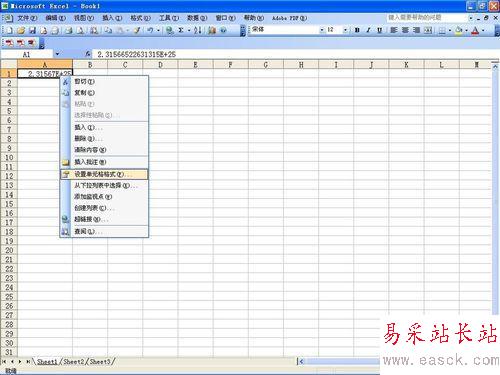Center cell text
Screen dimensions: 500x375
405,30
